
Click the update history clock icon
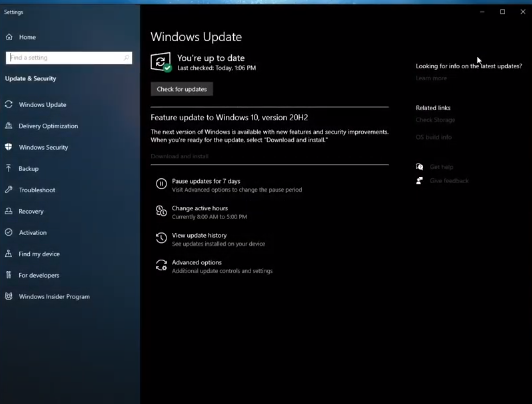(x=161, y=238)
